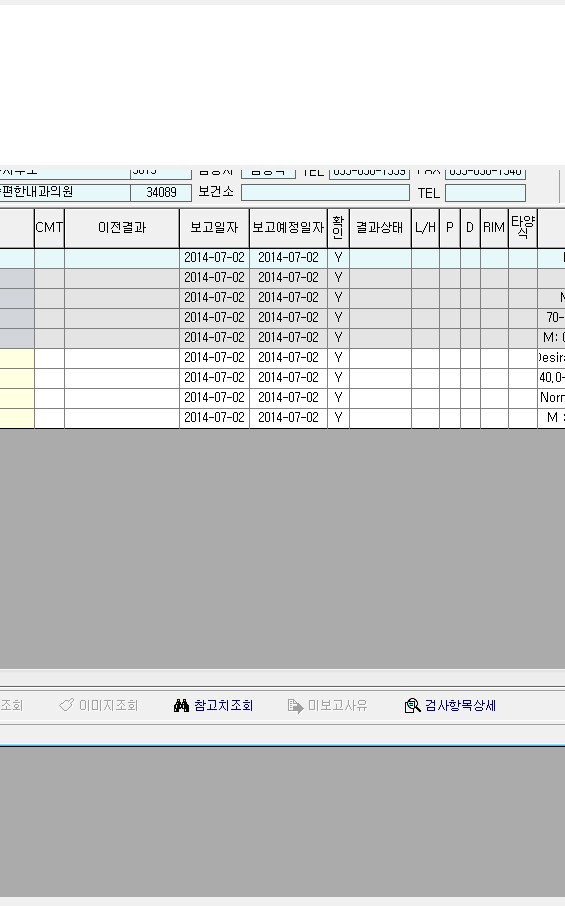
Task: Click the binoculars icon for 참고치조회
Action: click(x=181, y=706)
